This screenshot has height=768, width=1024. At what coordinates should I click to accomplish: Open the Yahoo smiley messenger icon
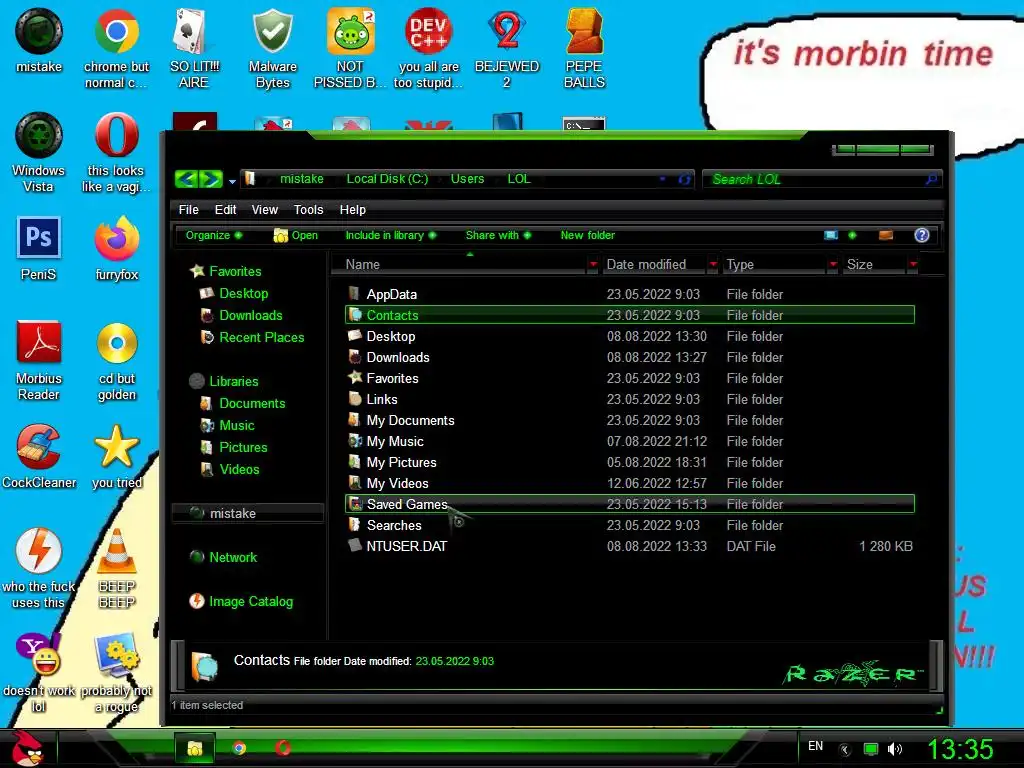(39, 671)
